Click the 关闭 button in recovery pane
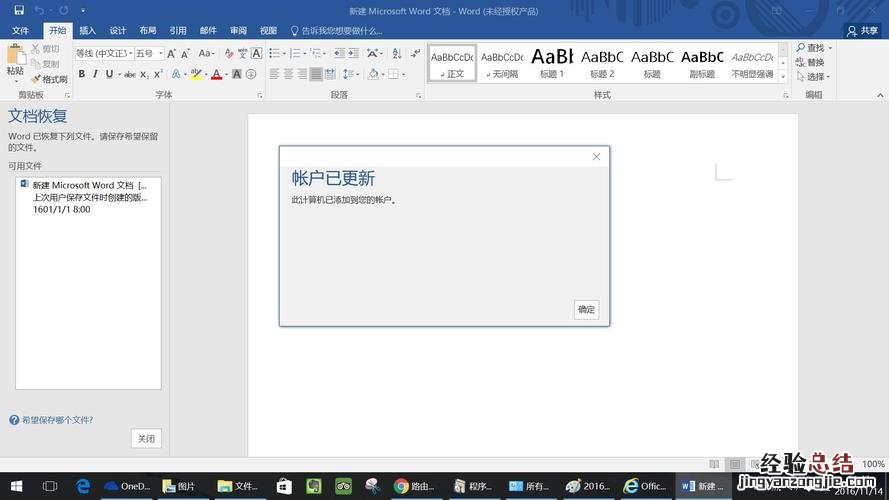 146,439
